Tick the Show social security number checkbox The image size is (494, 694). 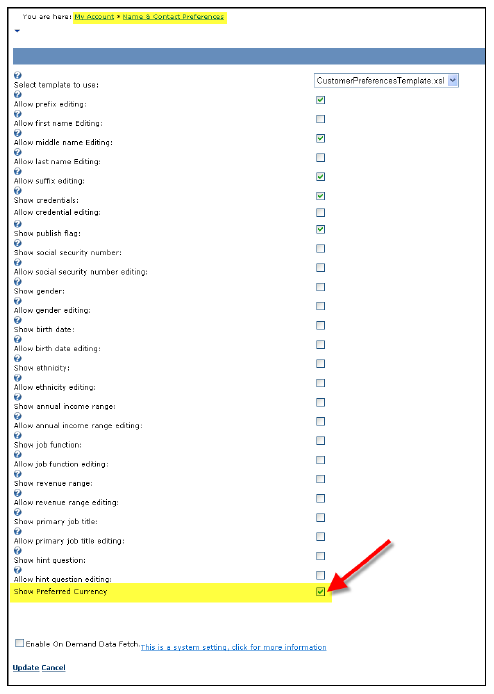click(x=320, y=249)
